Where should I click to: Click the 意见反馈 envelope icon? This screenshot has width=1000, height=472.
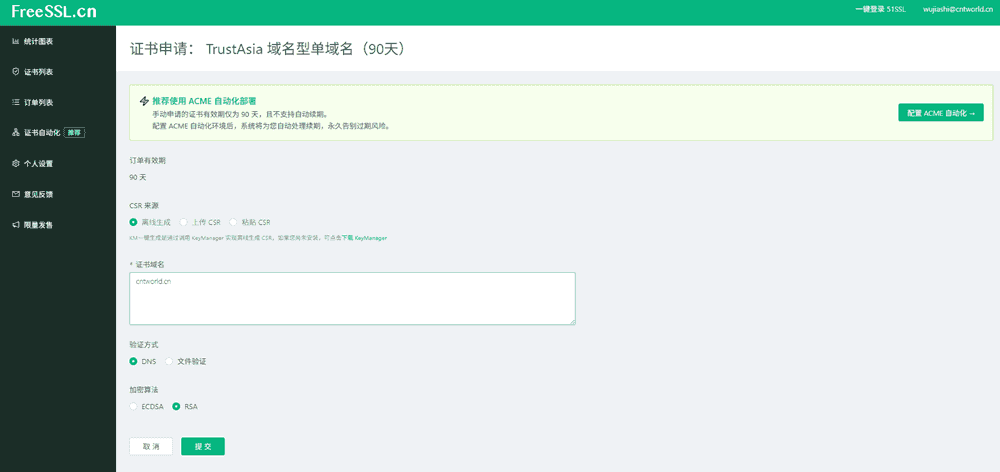(x=15, y=194)
